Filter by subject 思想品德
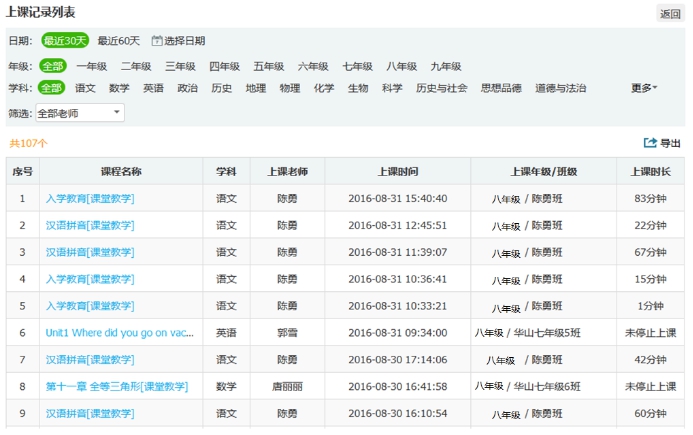Screen dimensions: 693x435 501,88
